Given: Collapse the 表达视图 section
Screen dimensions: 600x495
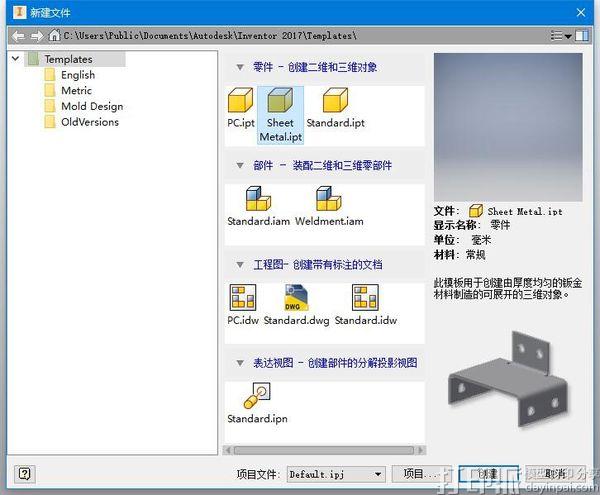Looking at the screenshot, I should click(240, 363).
